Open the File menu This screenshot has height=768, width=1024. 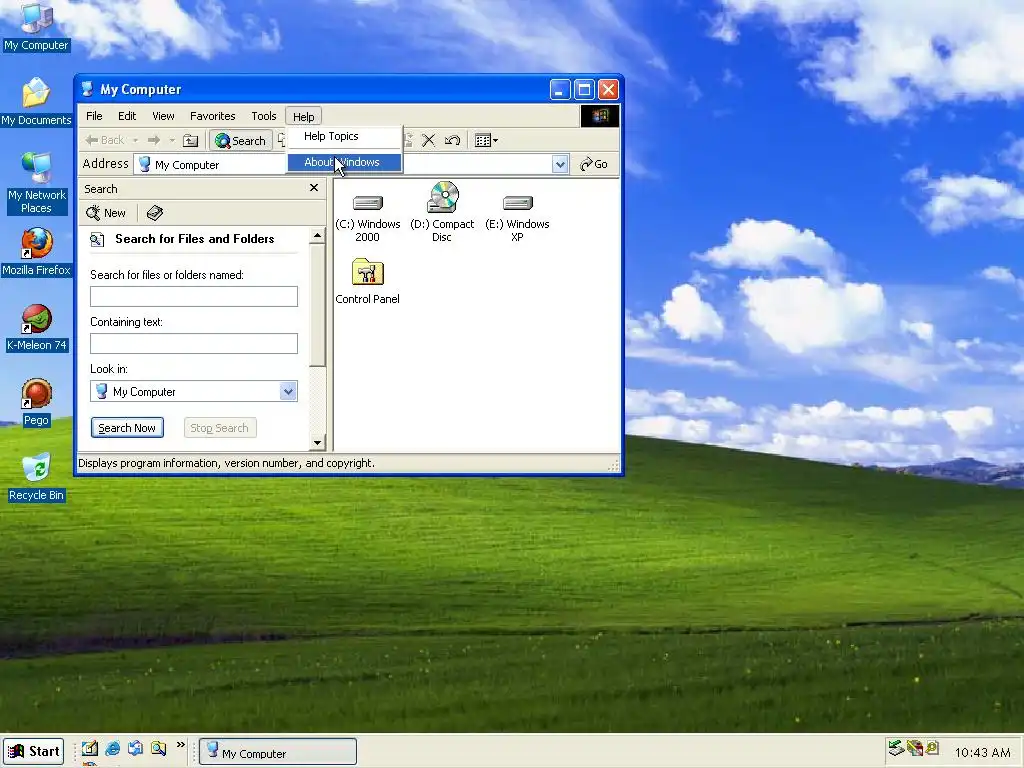(x=94, y=116)
